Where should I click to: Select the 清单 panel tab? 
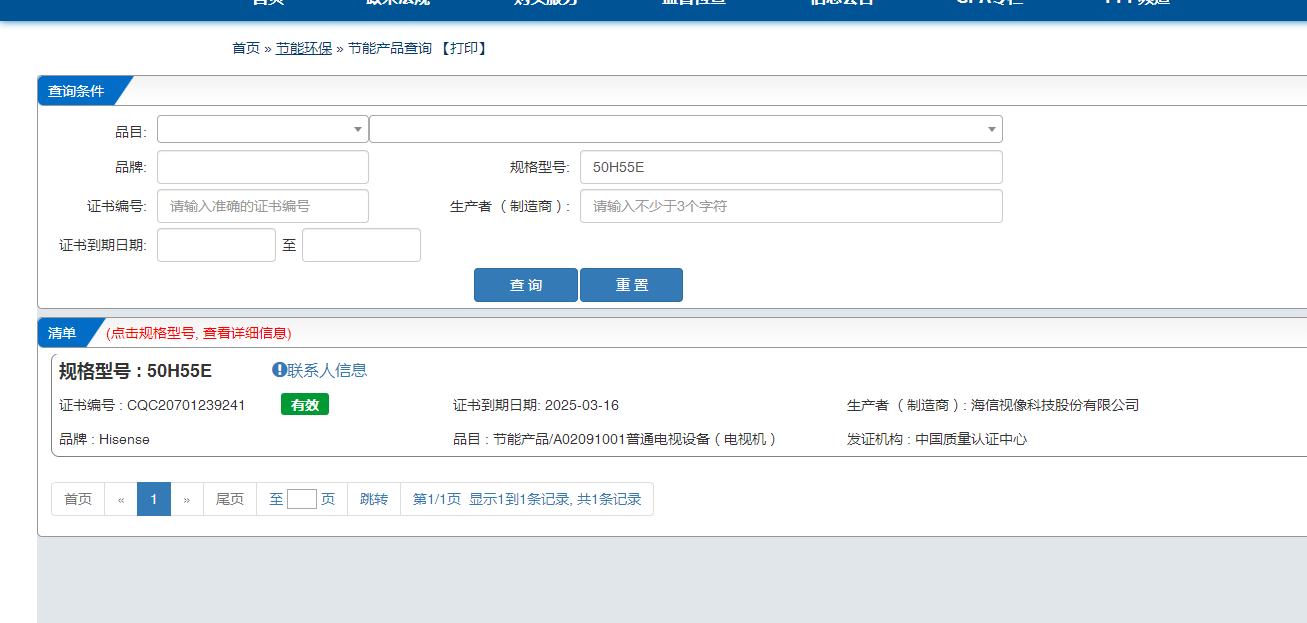click(62, 333)
